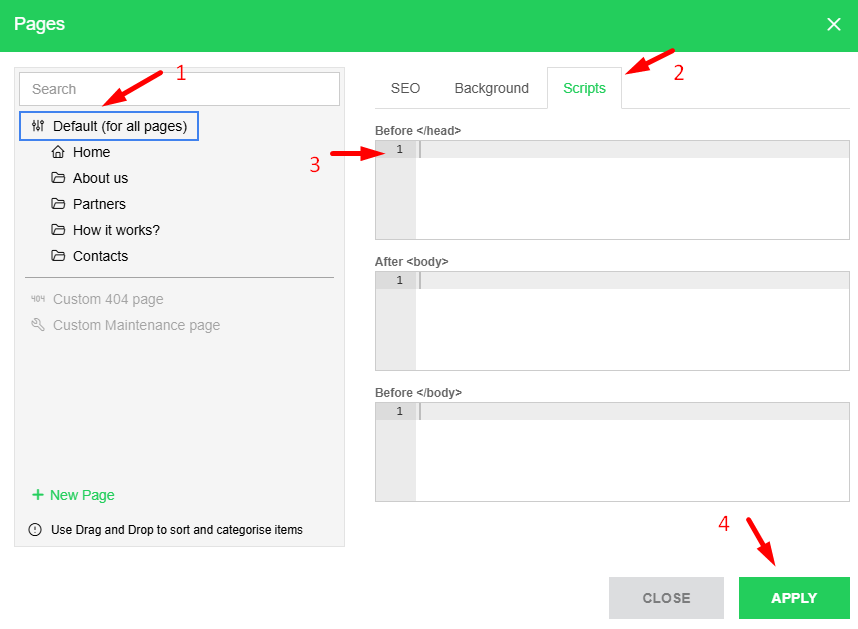Open Custom Maintenance page settings
Viewport: 858px width, 629px height.
[x=136, y=325]
